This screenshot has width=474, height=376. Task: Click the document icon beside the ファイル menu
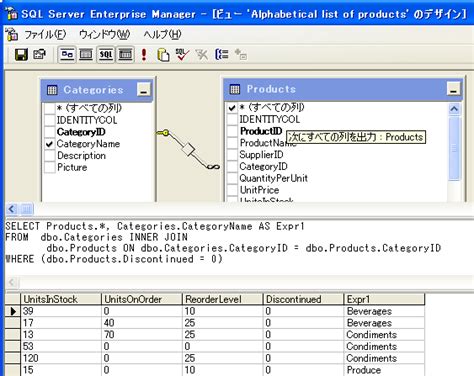click(x=12, y=35)
